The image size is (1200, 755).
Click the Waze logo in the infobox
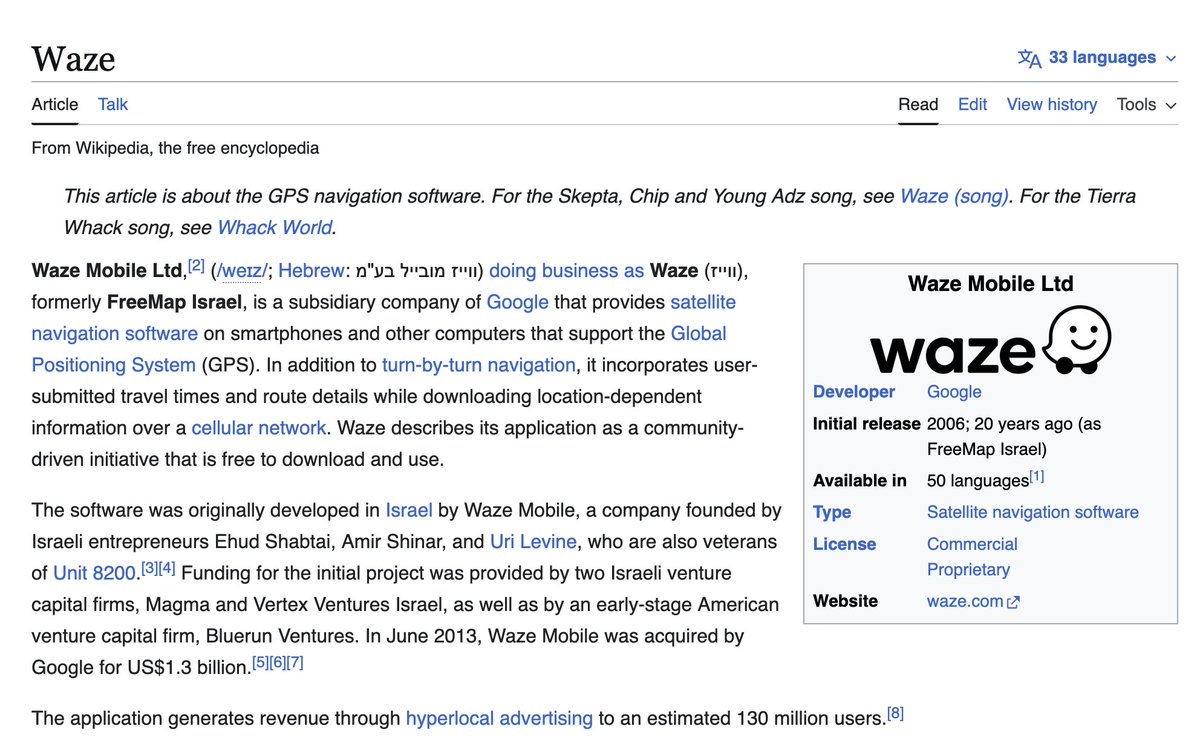[x=990, y=343]
